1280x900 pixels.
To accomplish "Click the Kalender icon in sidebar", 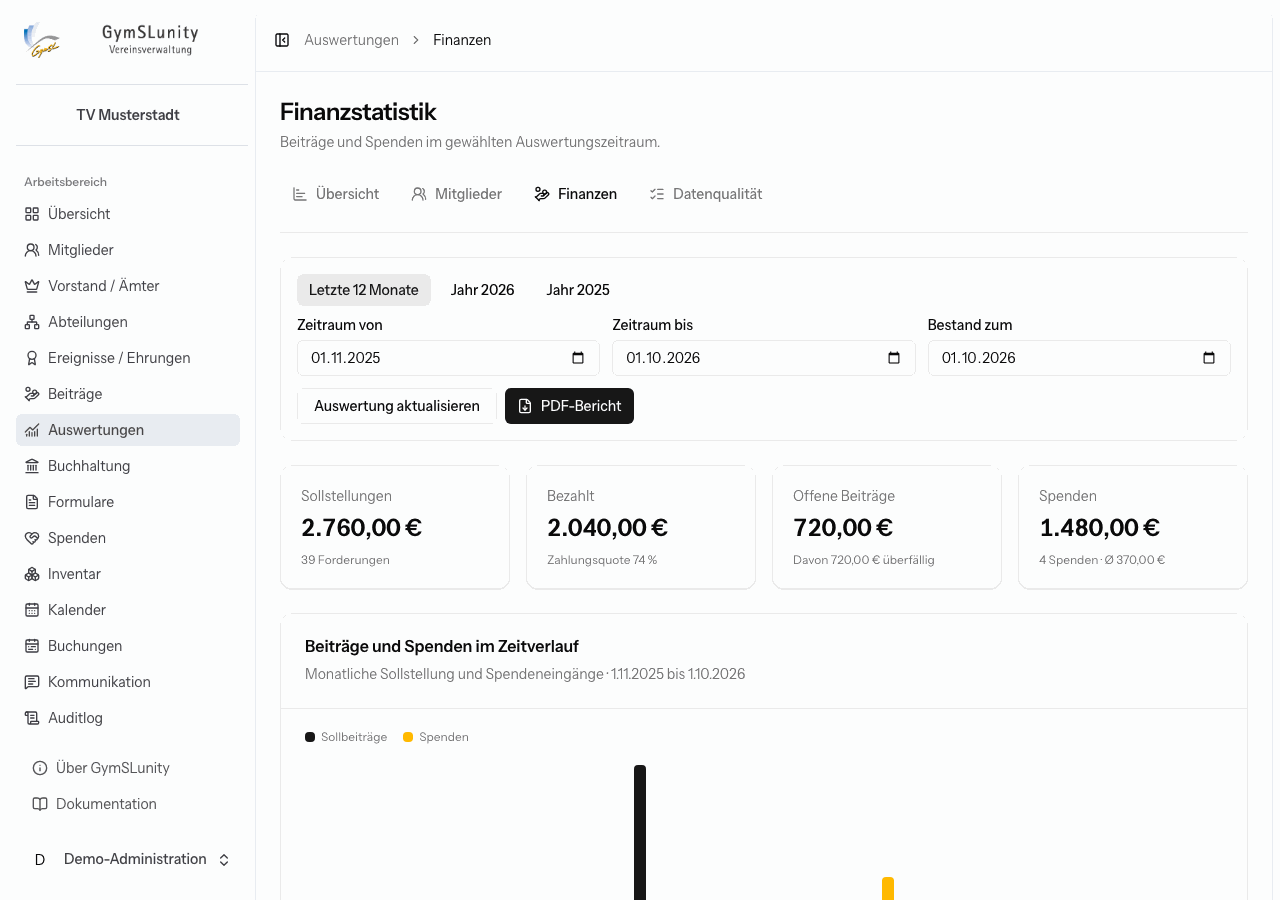I will tap(32, 610).
